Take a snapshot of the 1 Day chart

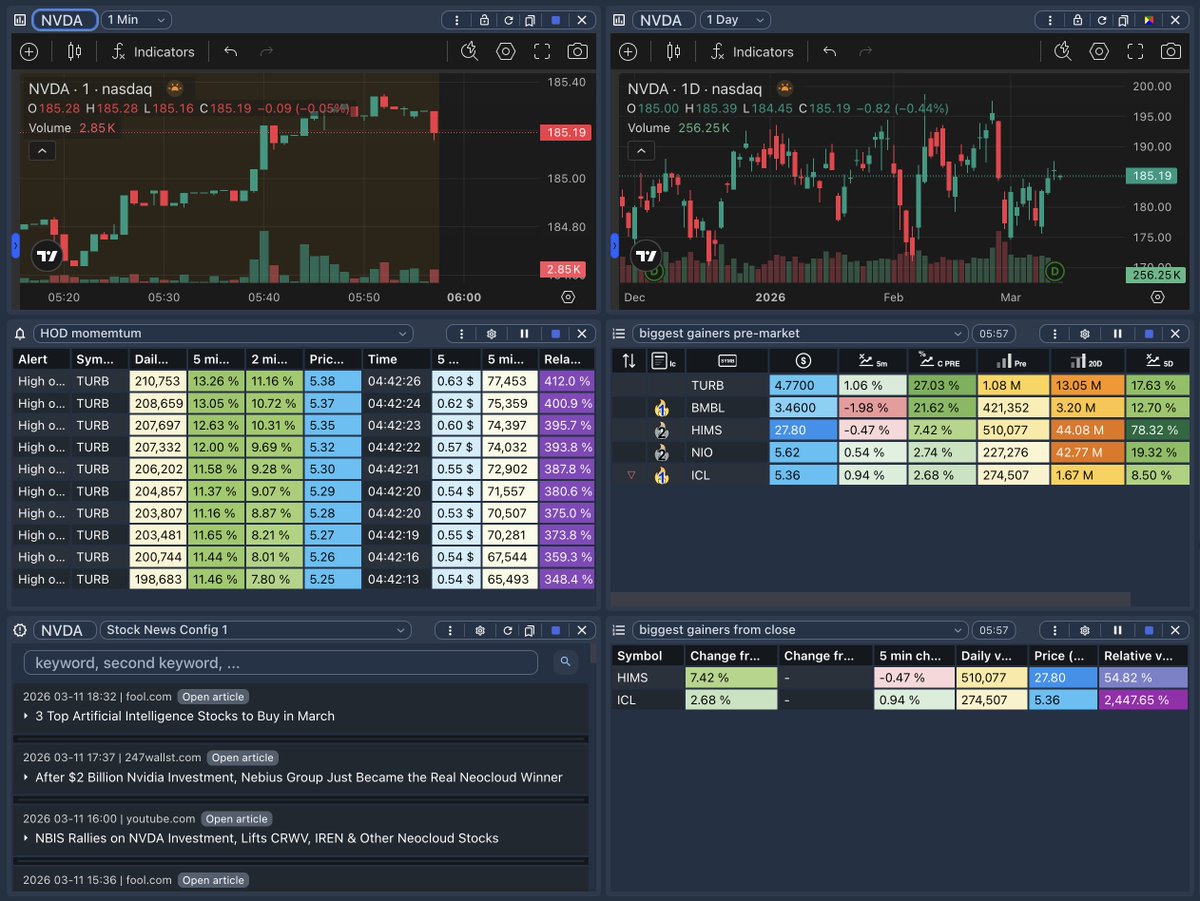click(1170, 52)
